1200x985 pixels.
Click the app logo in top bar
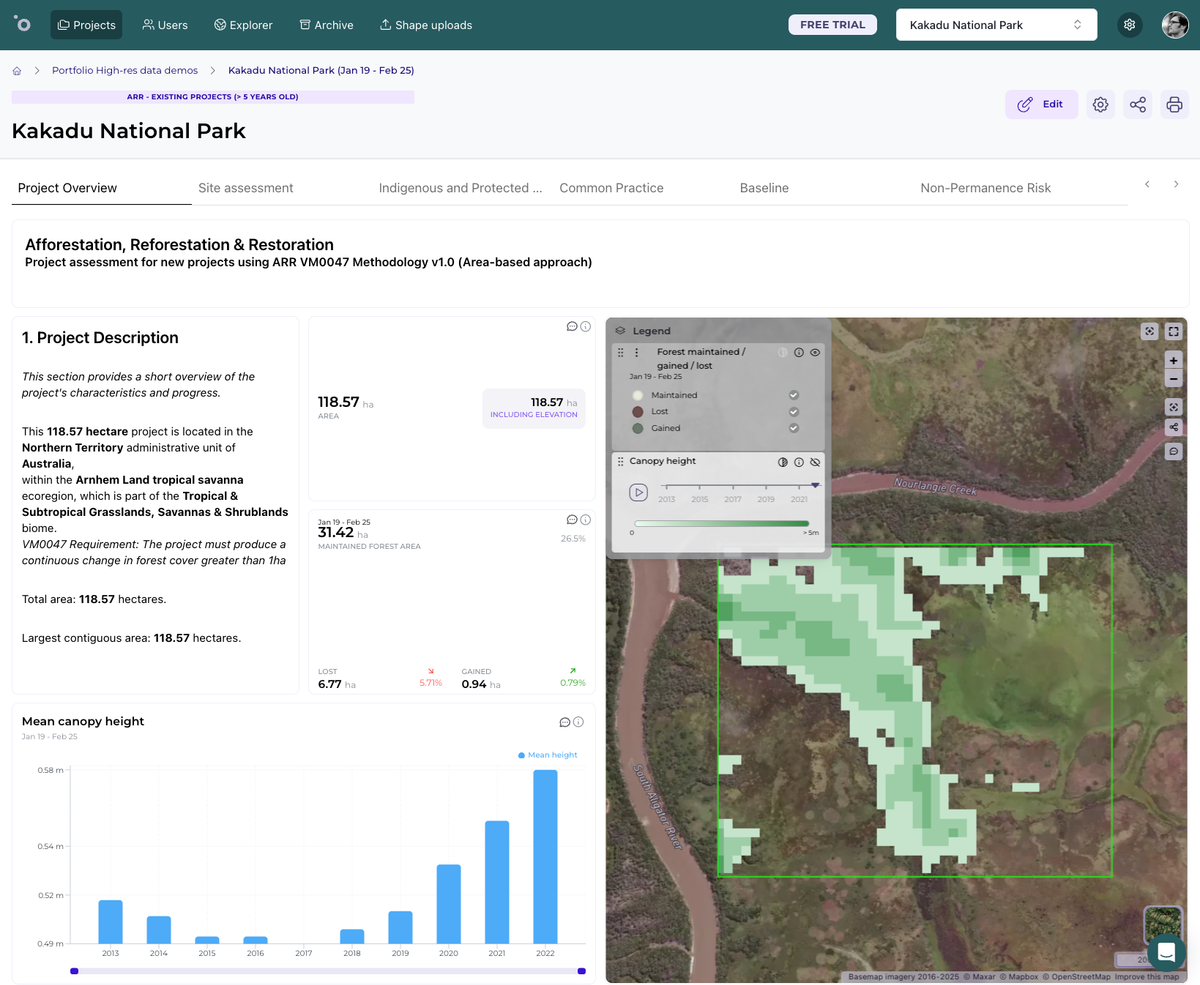pos(22,24)
